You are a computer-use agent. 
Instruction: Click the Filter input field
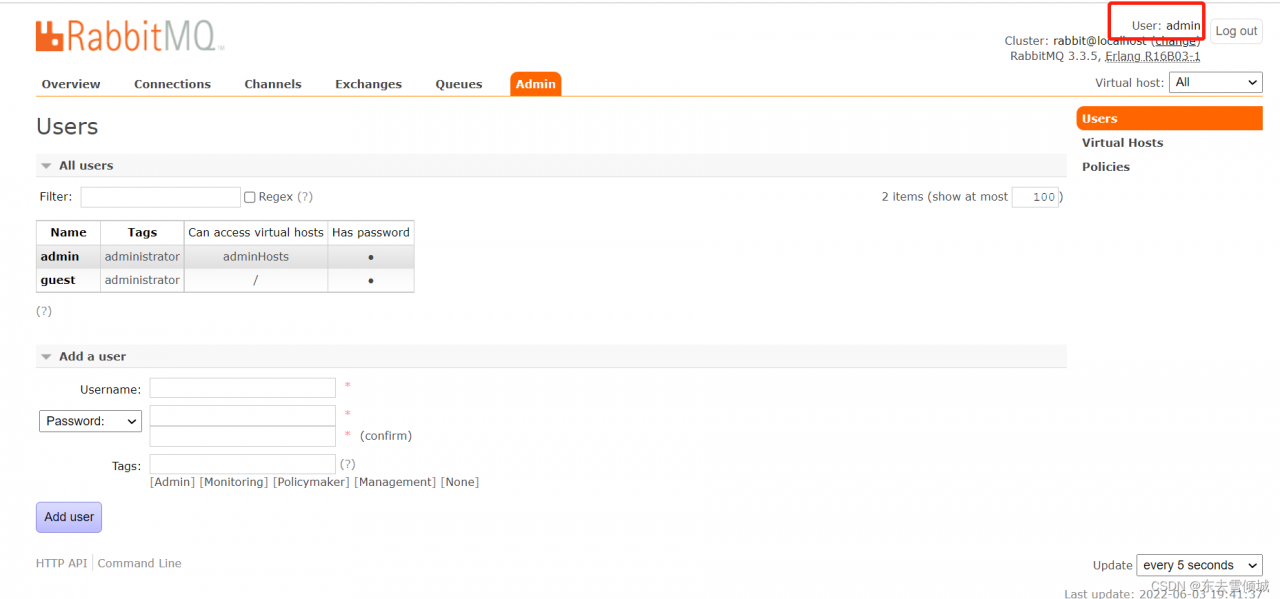(160, 197)
